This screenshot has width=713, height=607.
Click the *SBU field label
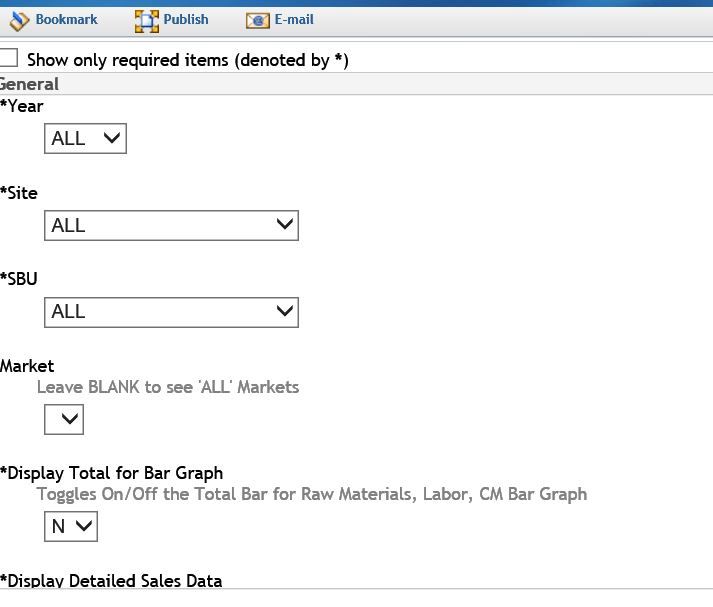(19, 279)
